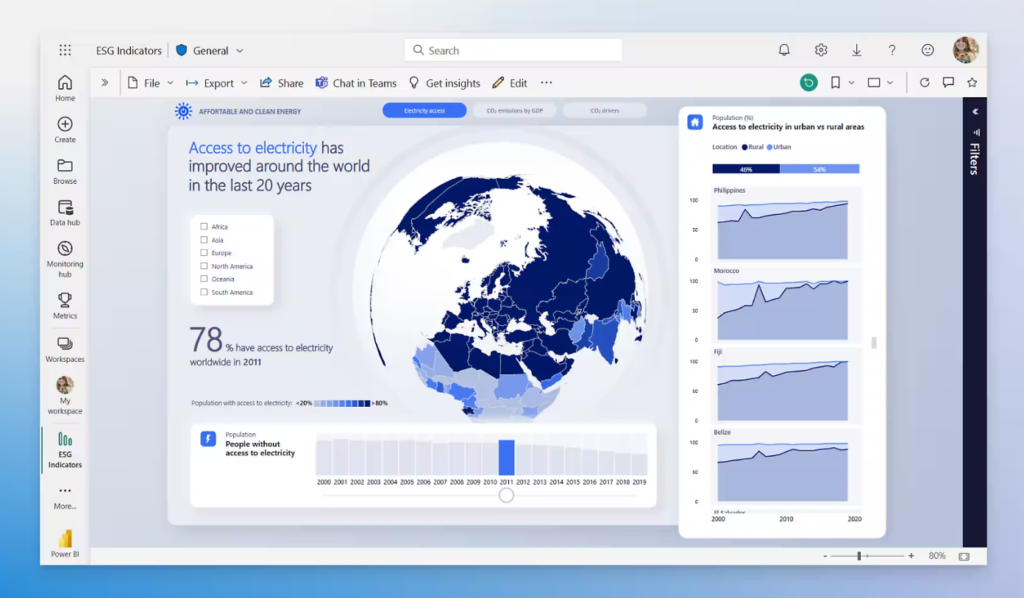Share the report via Chat in Teams
The width and height of the screenshot is (1024, 598).
[x=355, y=83]
